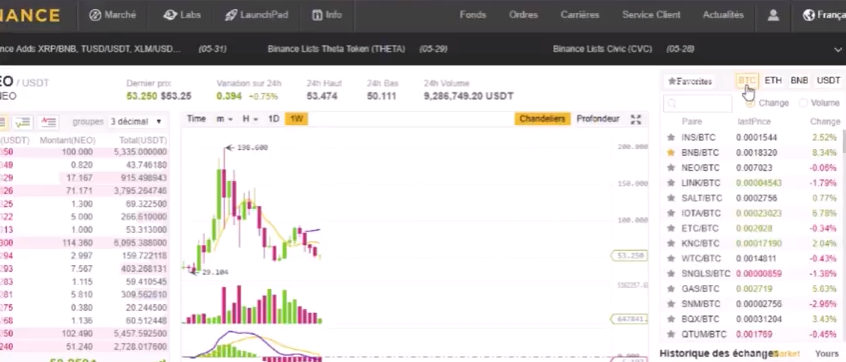Select the ETH market tab

point(773,80)
